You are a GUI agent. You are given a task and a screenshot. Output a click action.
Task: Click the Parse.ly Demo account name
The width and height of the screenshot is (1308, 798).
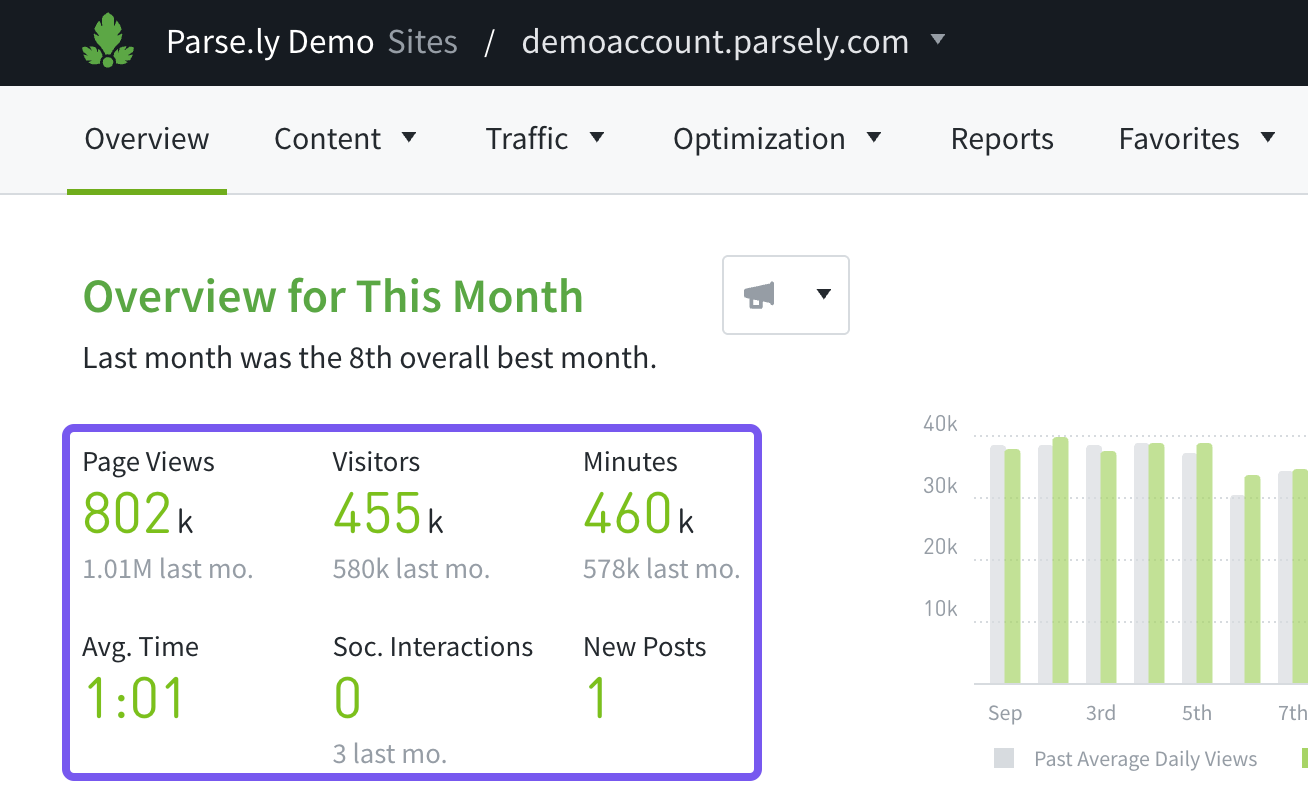[270, 42]
